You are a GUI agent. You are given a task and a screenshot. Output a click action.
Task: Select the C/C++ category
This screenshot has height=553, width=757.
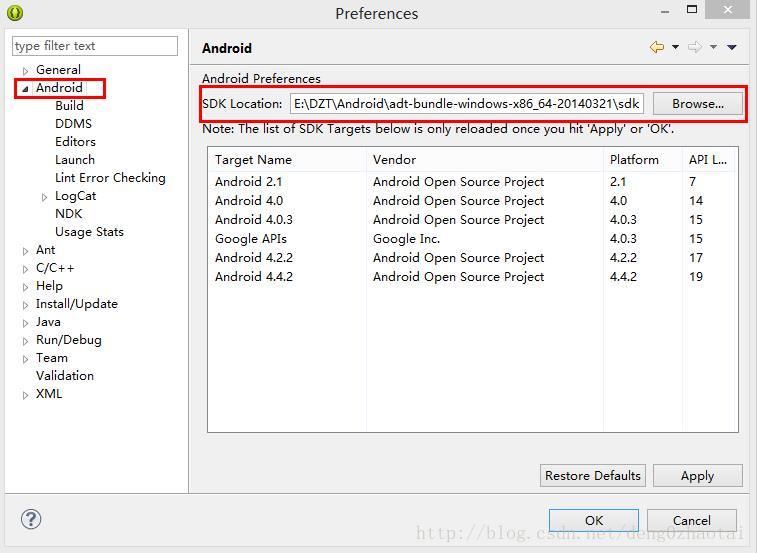pos(55,268)
